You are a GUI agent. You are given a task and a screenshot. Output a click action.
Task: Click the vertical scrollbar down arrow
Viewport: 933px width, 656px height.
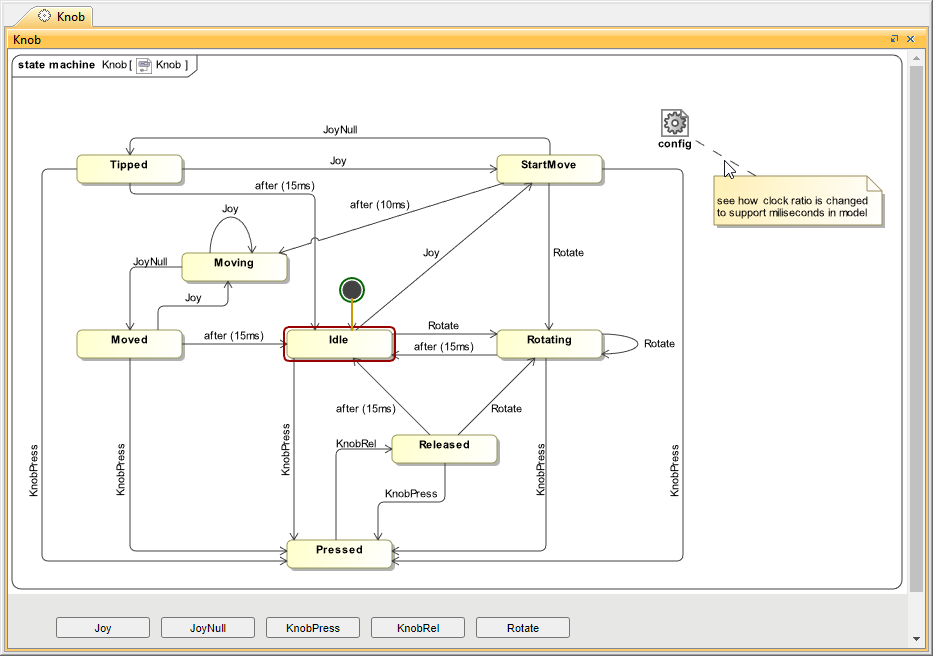click(x=916, y=639)
